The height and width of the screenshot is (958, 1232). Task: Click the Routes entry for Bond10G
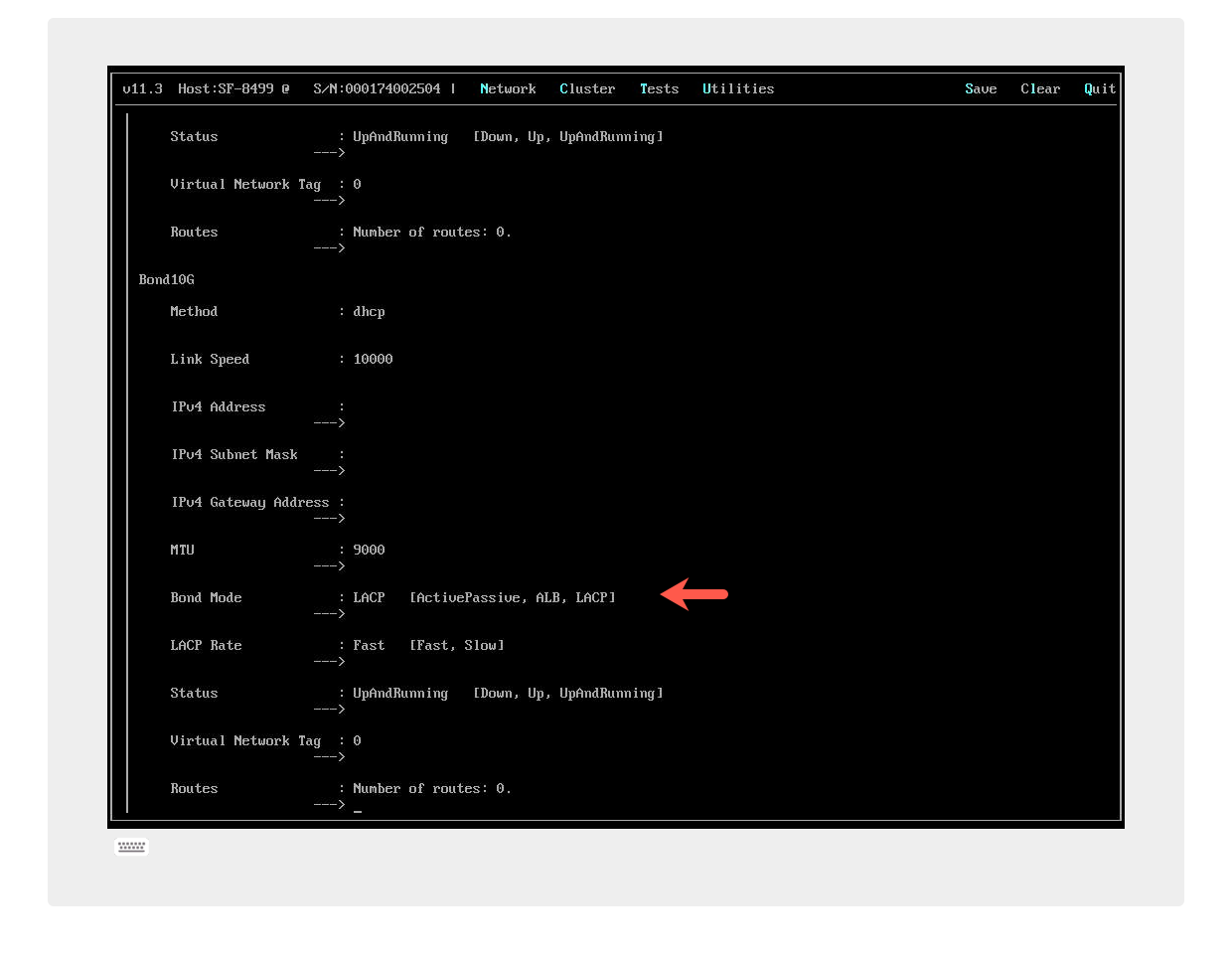coord(432,788)
